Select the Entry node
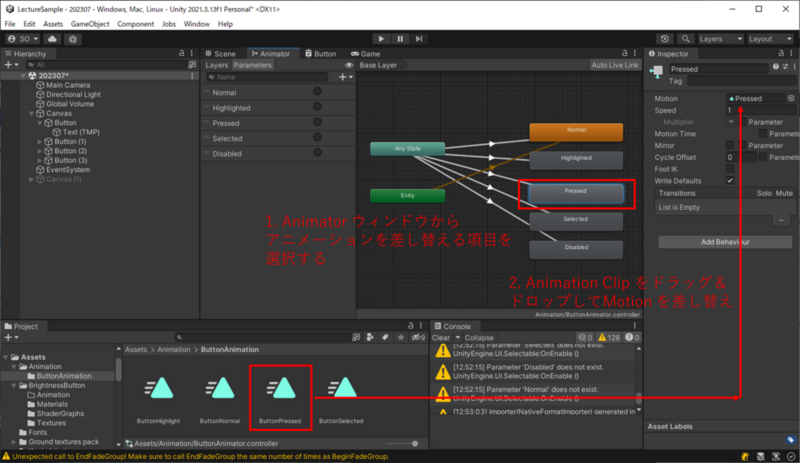This screenshot has width=800, height=463. [407, 196]
